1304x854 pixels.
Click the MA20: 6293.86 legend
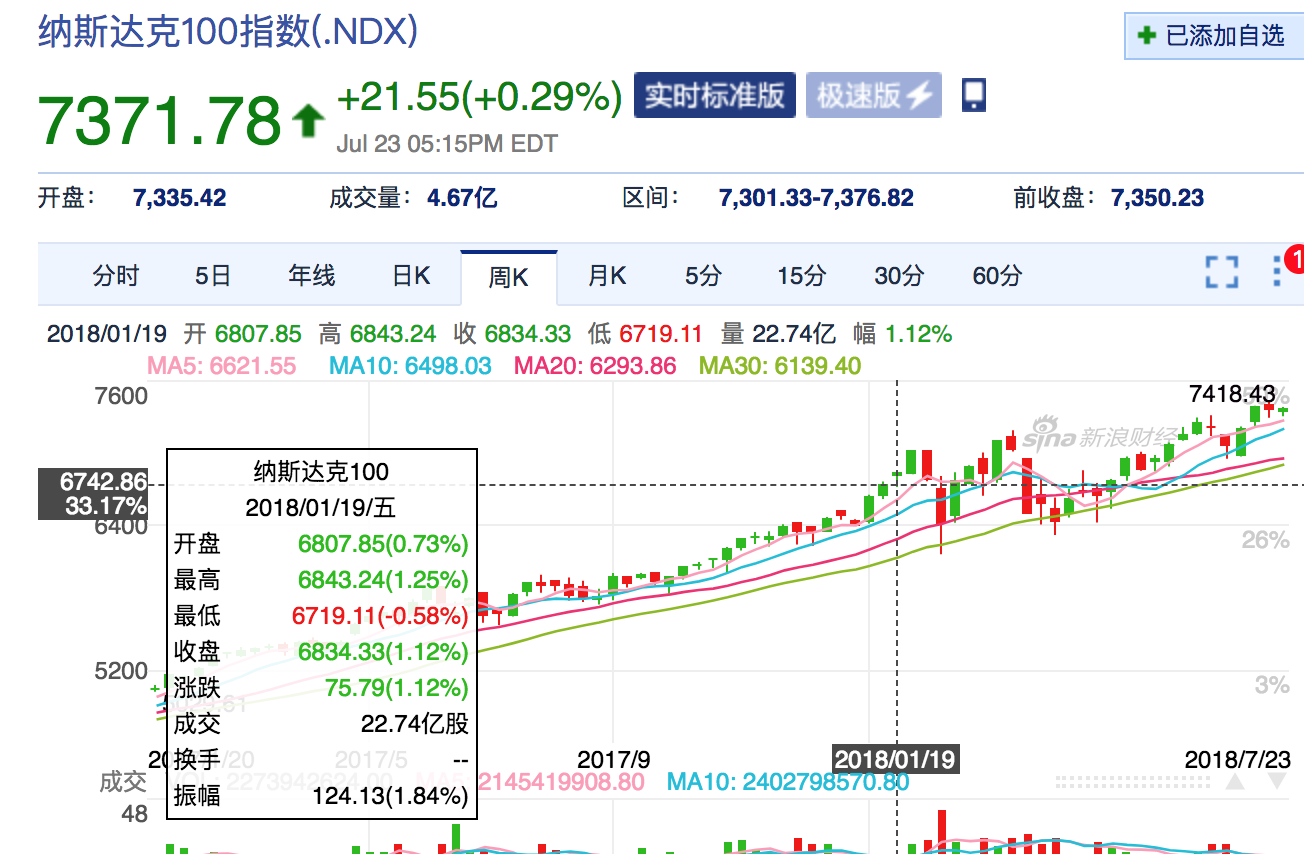click(595, 366)
